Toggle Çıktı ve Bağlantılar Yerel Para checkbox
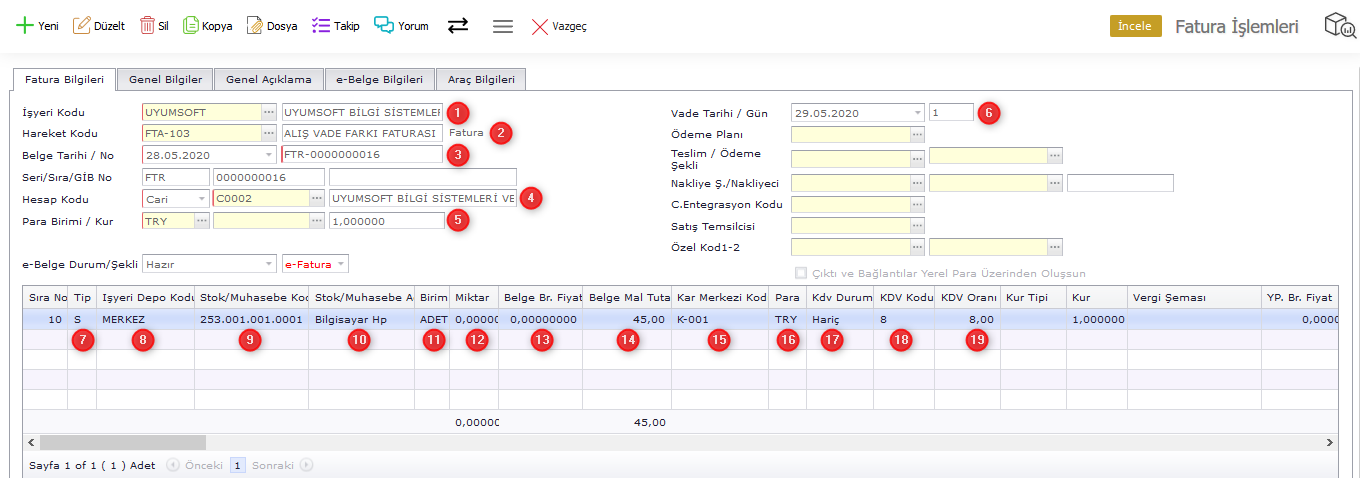The width and height of the screenshot is (1360, 478). click(801, 273)
